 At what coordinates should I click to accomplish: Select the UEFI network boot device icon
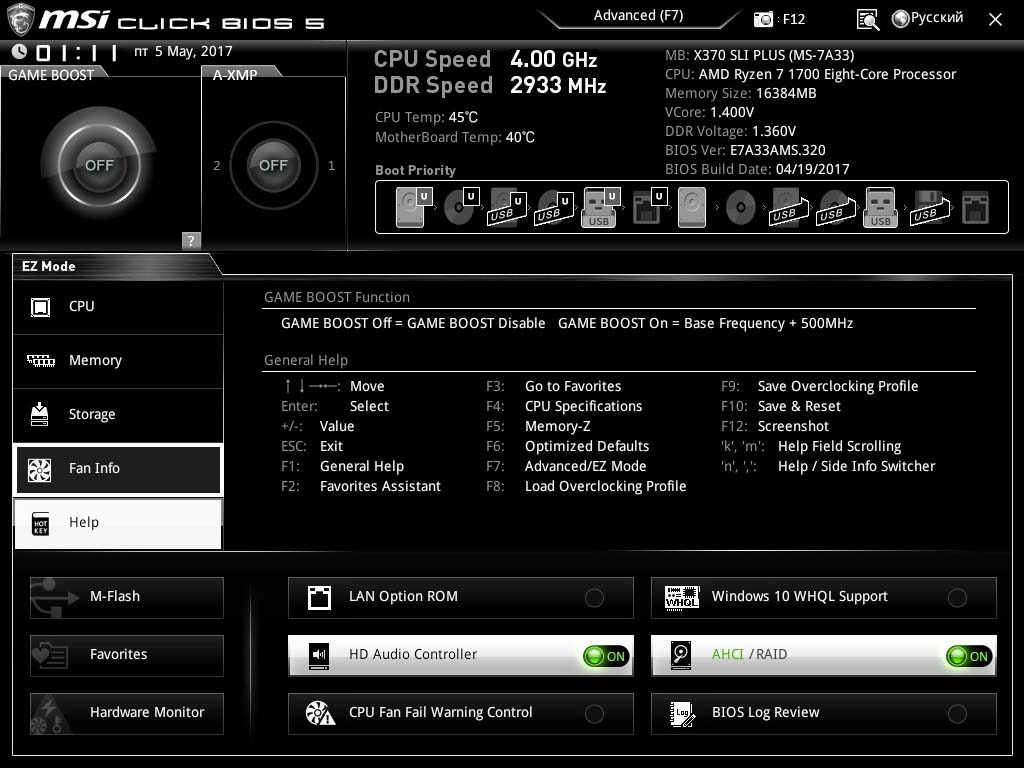tap(649, 207)
